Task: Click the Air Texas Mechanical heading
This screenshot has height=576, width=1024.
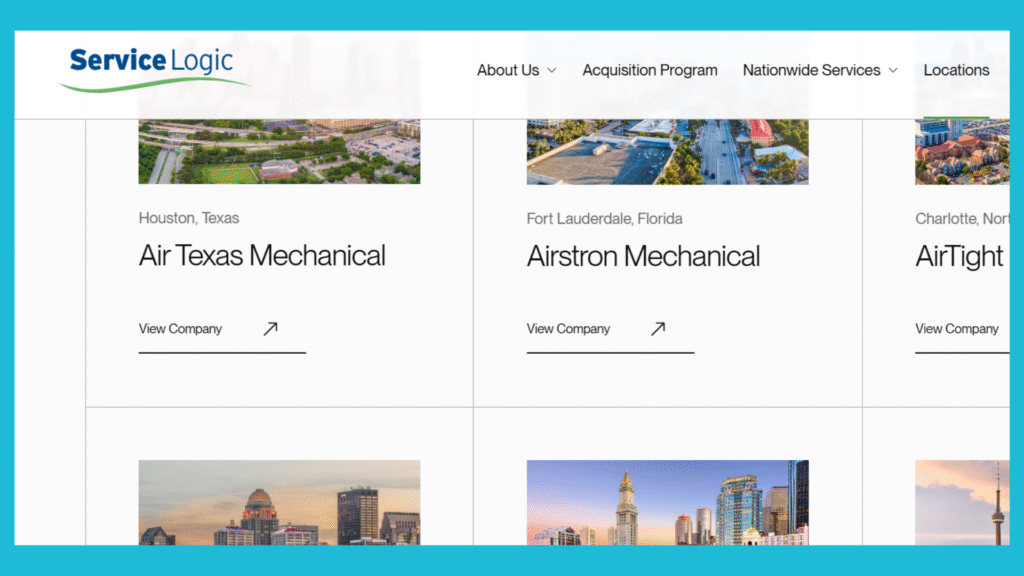Action: point(262,255)
